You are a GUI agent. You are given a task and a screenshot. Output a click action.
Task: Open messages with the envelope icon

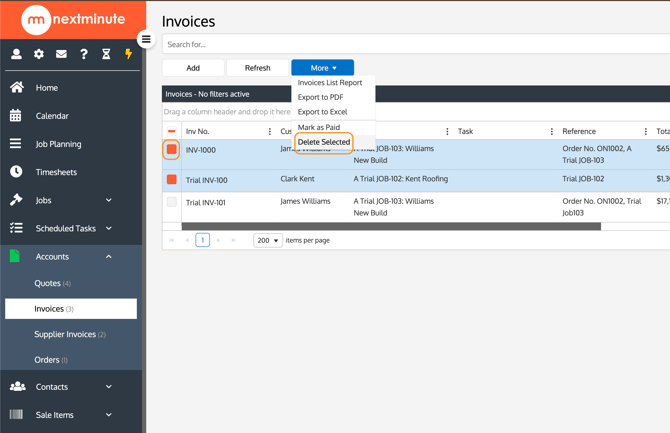[61, 54]
